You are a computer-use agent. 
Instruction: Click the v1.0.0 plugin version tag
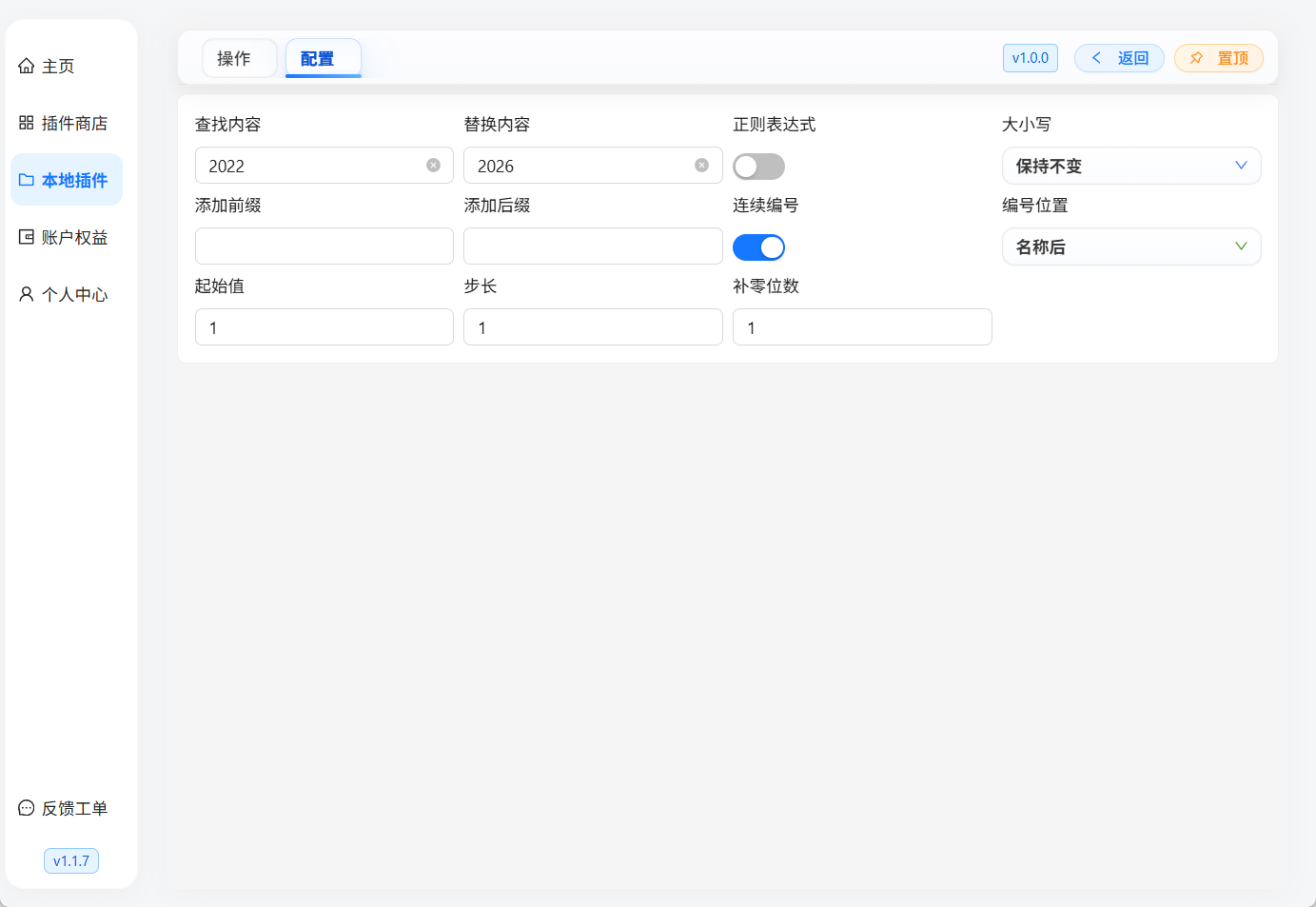coord(1031,58)
